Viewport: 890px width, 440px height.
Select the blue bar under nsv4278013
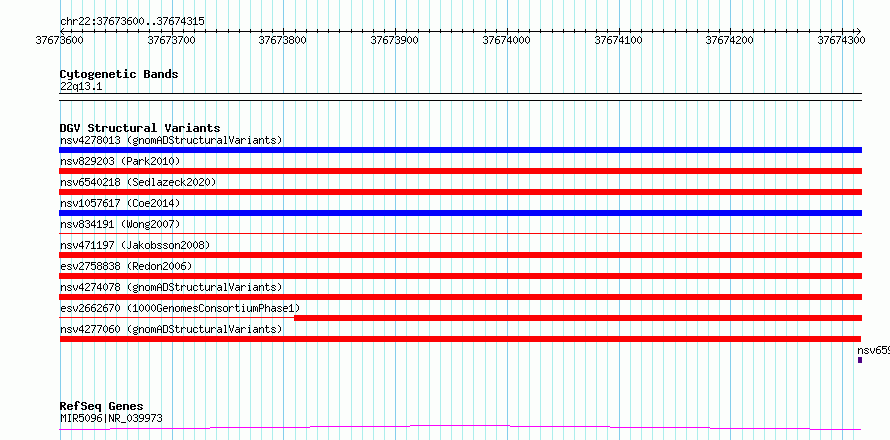pyautogui.click(x=460, y=150)
